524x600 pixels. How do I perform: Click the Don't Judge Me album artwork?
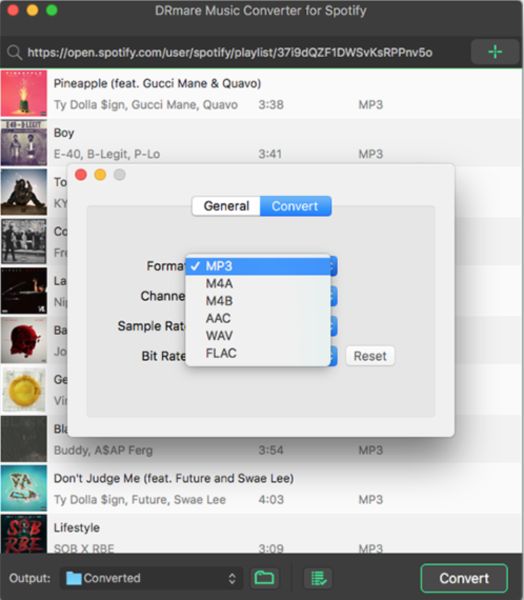coord(24,488)
